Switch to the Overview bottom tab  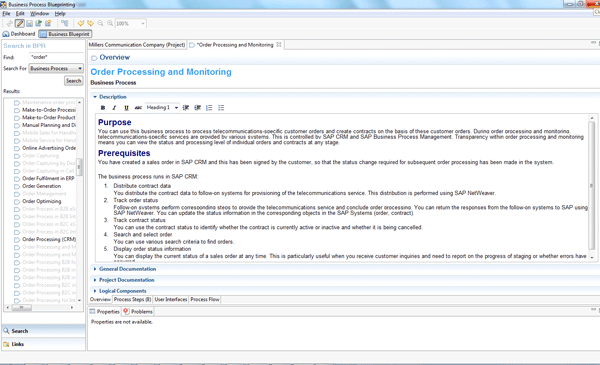pos(100,300)
